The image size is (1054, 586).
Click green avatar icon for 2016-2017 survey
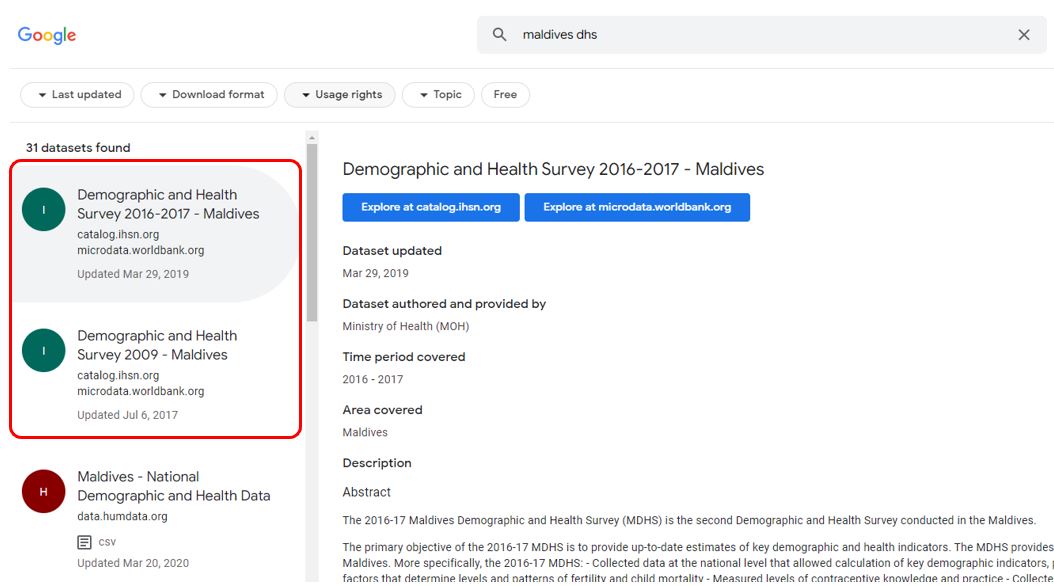(44, 209)
